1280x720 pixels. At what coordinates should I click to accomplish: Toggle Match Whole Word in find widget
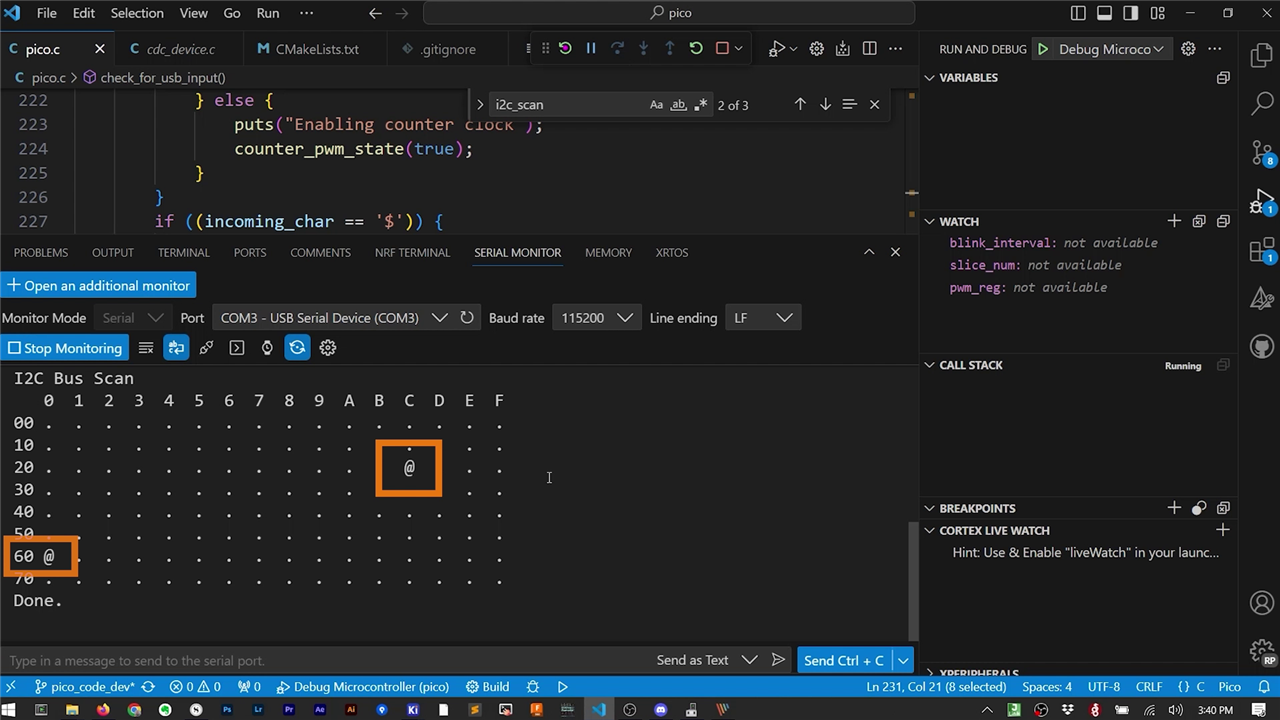(x=678, y=104)
